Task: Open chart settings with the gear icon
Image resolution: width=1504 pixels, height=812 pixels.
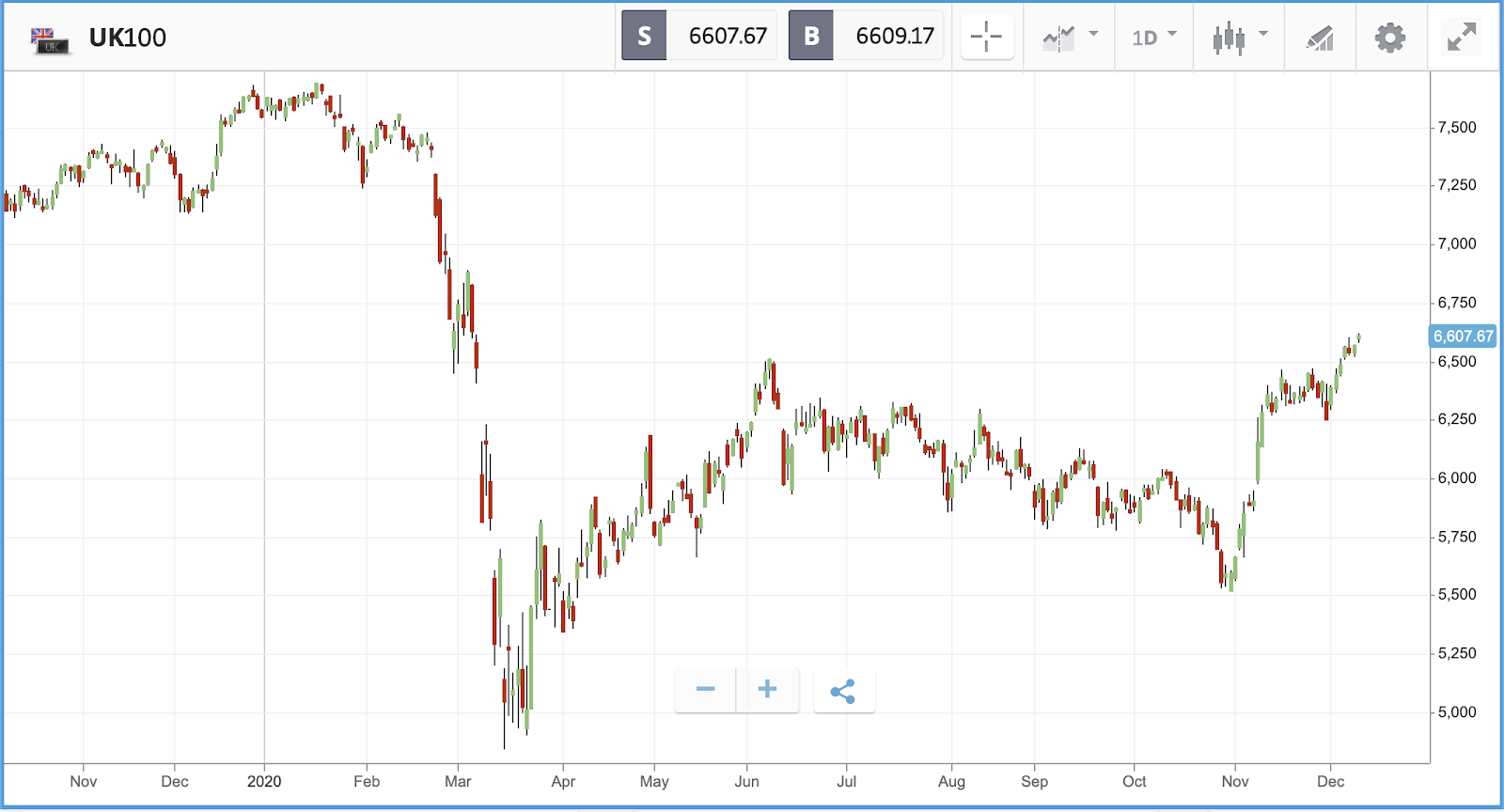Action: (1390, 38)
